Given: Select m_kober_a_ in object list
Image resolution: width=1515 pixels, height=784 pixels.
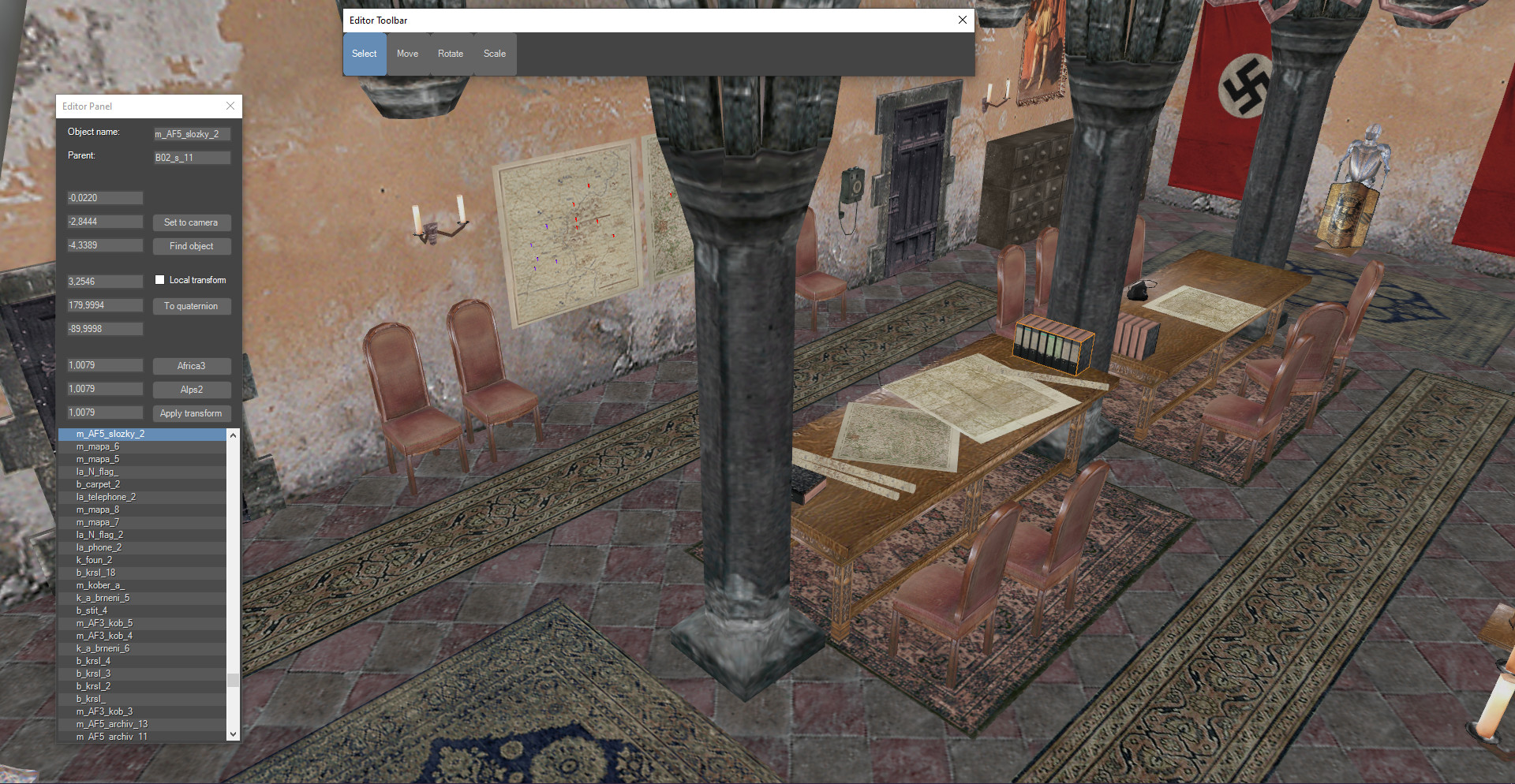Looking at the screenshot, I should pyautogui.click(x=143, y=585).
